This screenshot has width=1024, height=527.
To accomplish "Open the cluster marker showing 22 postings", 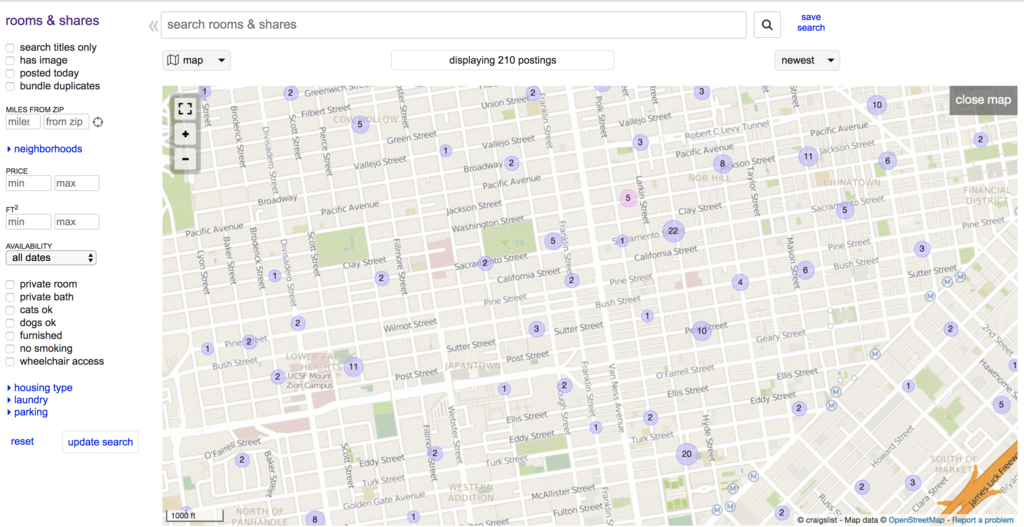I will pos(673,231).
